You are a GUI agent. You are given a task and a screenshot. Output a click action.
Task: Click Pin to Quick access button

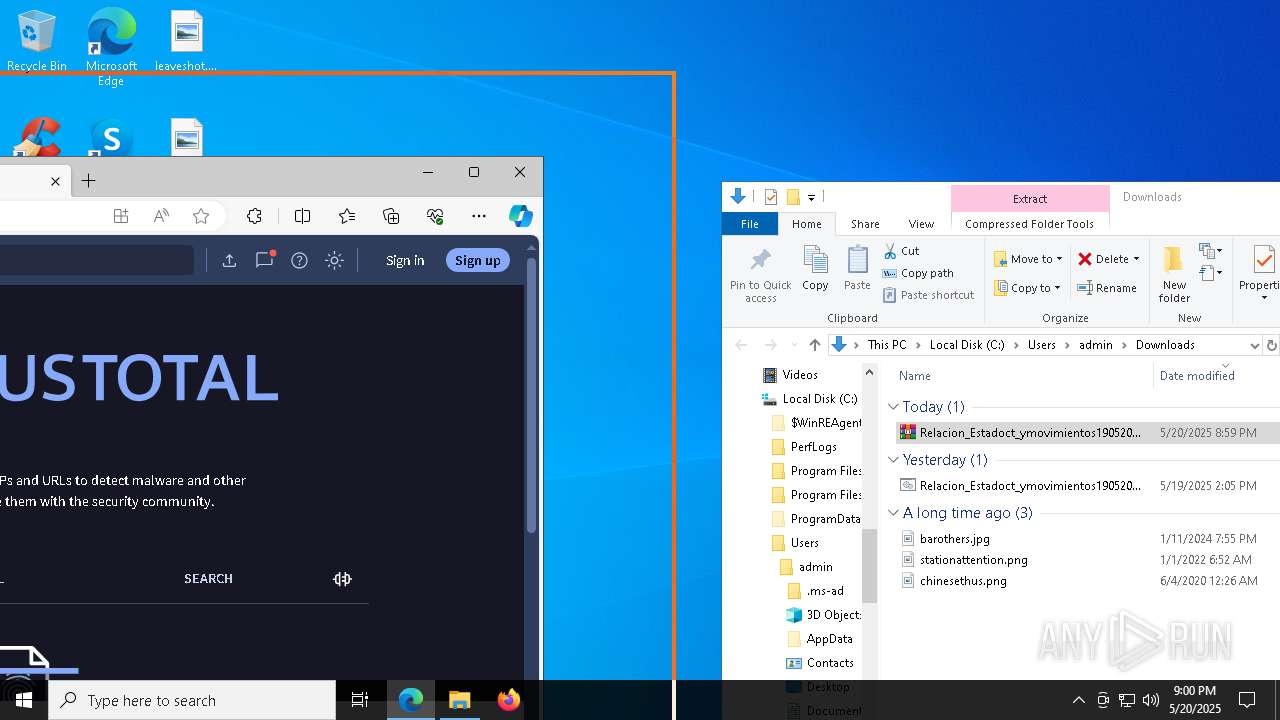pyautogui.click(x=760, y=275)
